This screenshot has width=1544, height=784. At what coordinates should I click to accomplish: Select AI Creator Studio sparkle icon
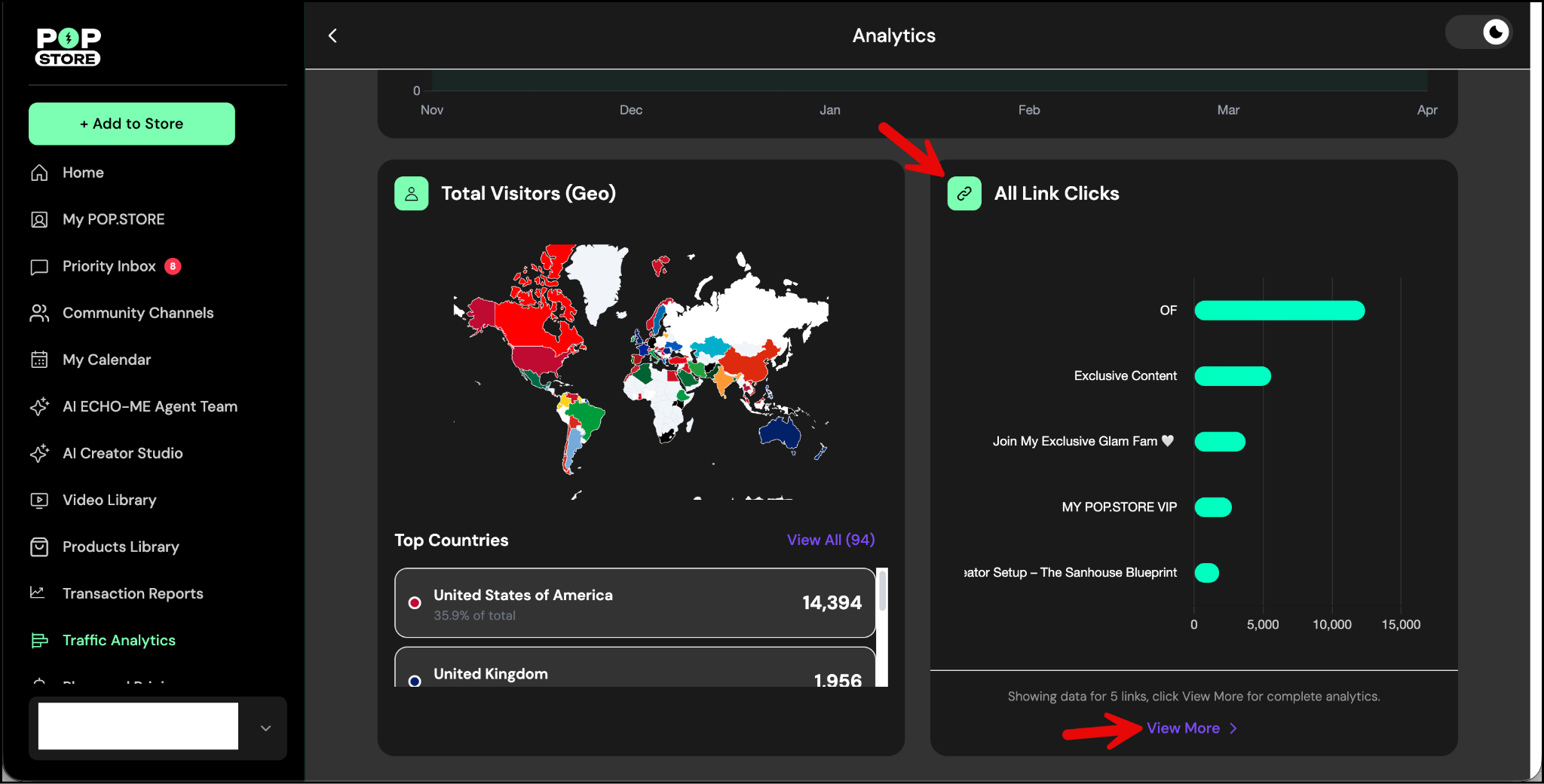[x=39, y=453]
